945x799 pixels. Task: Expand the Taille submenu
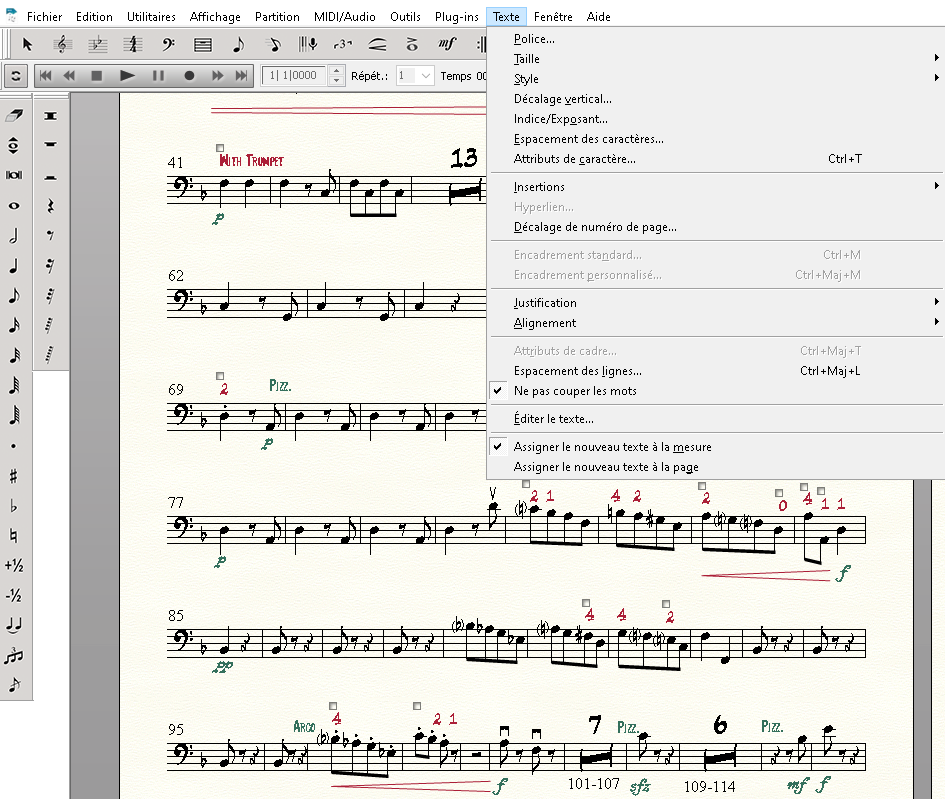[526, 59]
